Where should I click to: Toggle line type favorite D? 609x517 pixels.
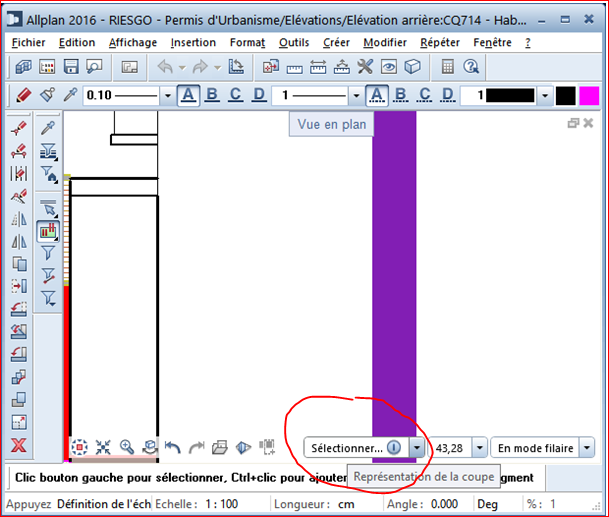coord(448,95)
